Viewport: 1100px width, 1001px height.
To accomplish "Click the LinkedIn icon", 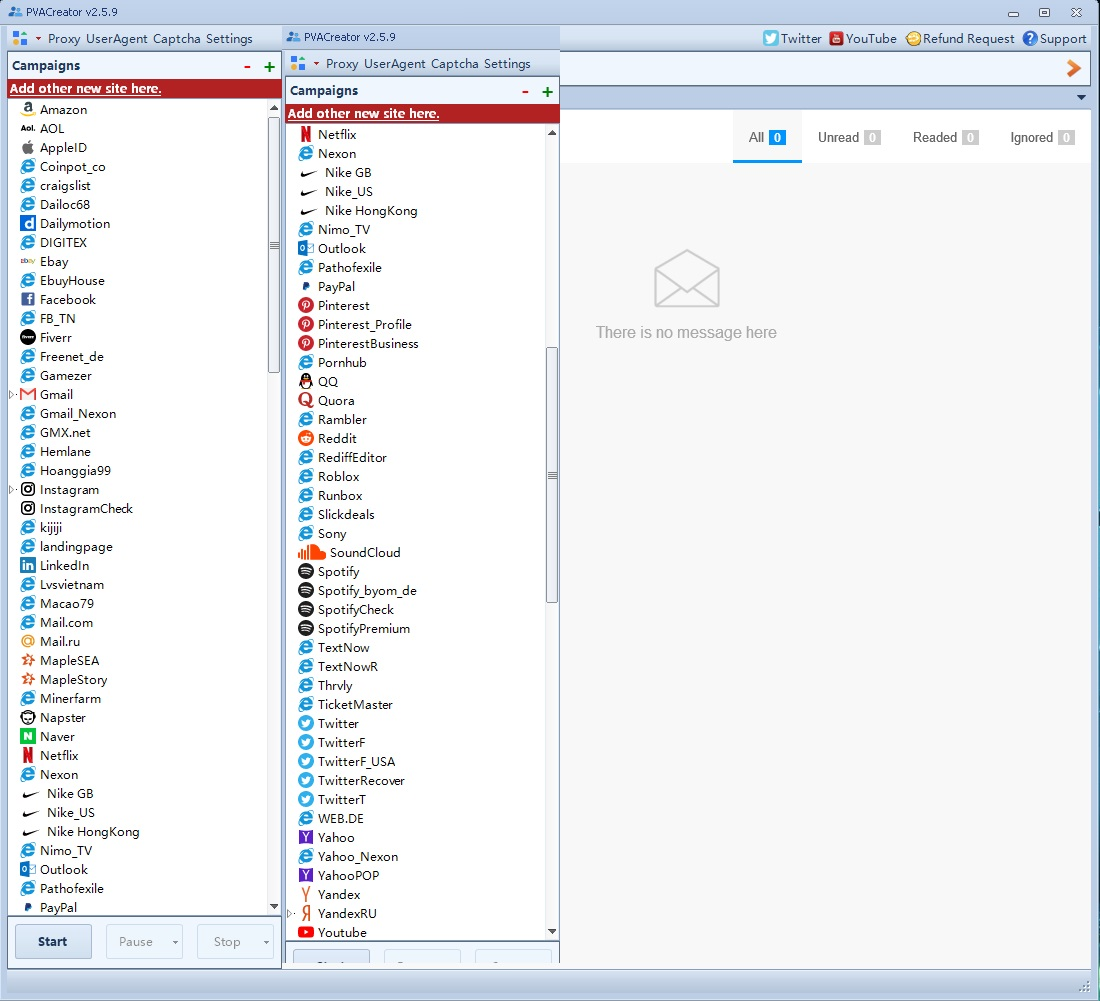I will (27, 565).
